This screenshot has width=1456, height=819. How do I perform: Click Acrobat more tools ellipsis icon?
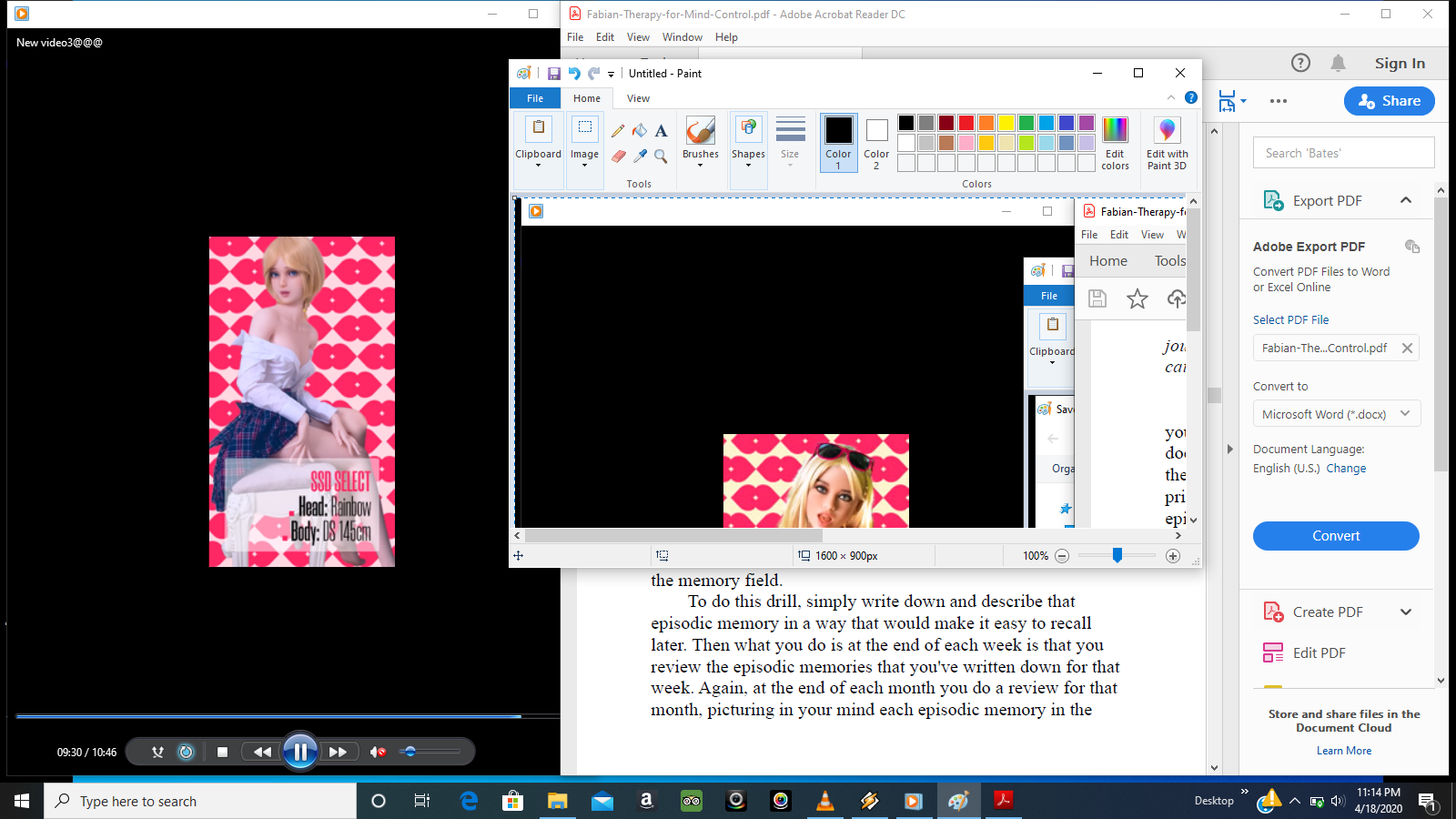pos(1279,101)
